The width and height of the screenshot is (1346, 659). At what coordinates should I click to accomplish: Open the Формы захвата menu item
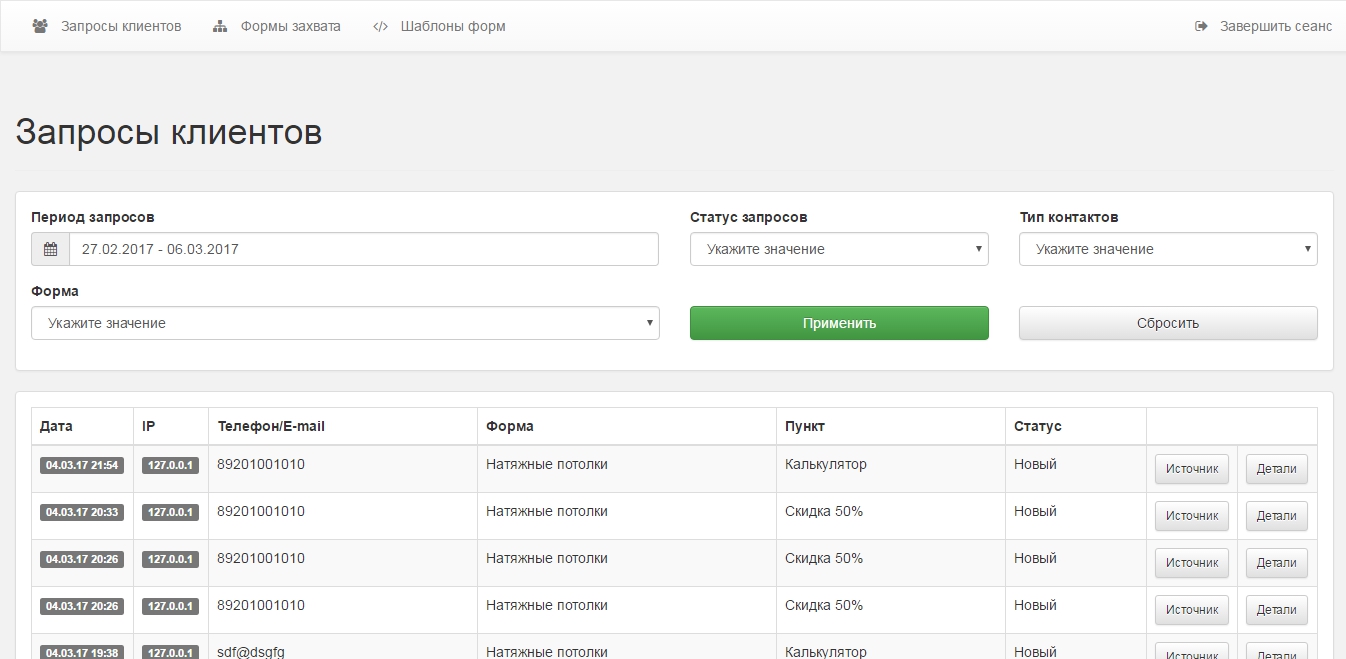(x=290, y=26)
